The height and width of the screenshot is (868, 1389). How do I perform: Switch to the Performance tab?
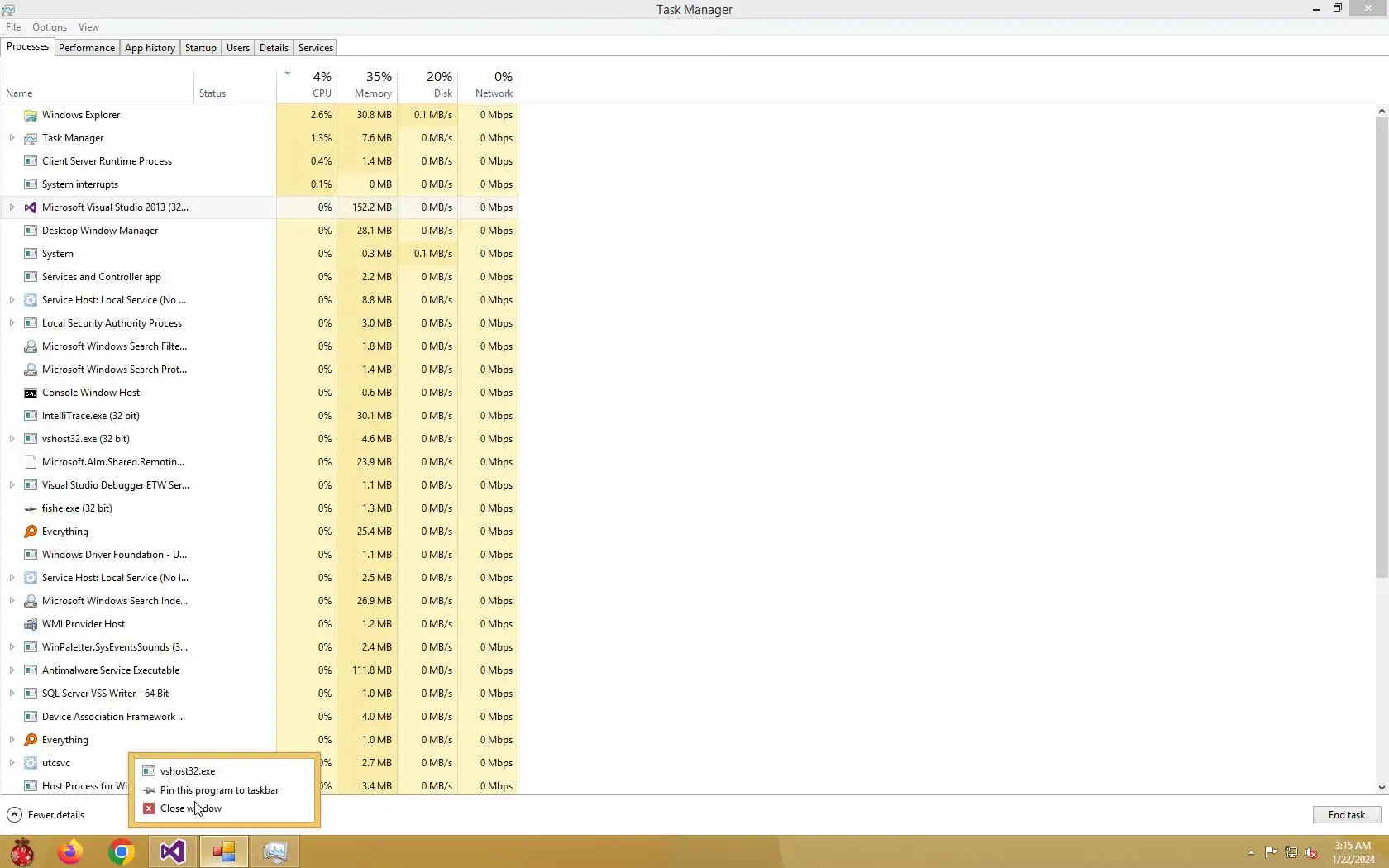(x=87, y=48)
